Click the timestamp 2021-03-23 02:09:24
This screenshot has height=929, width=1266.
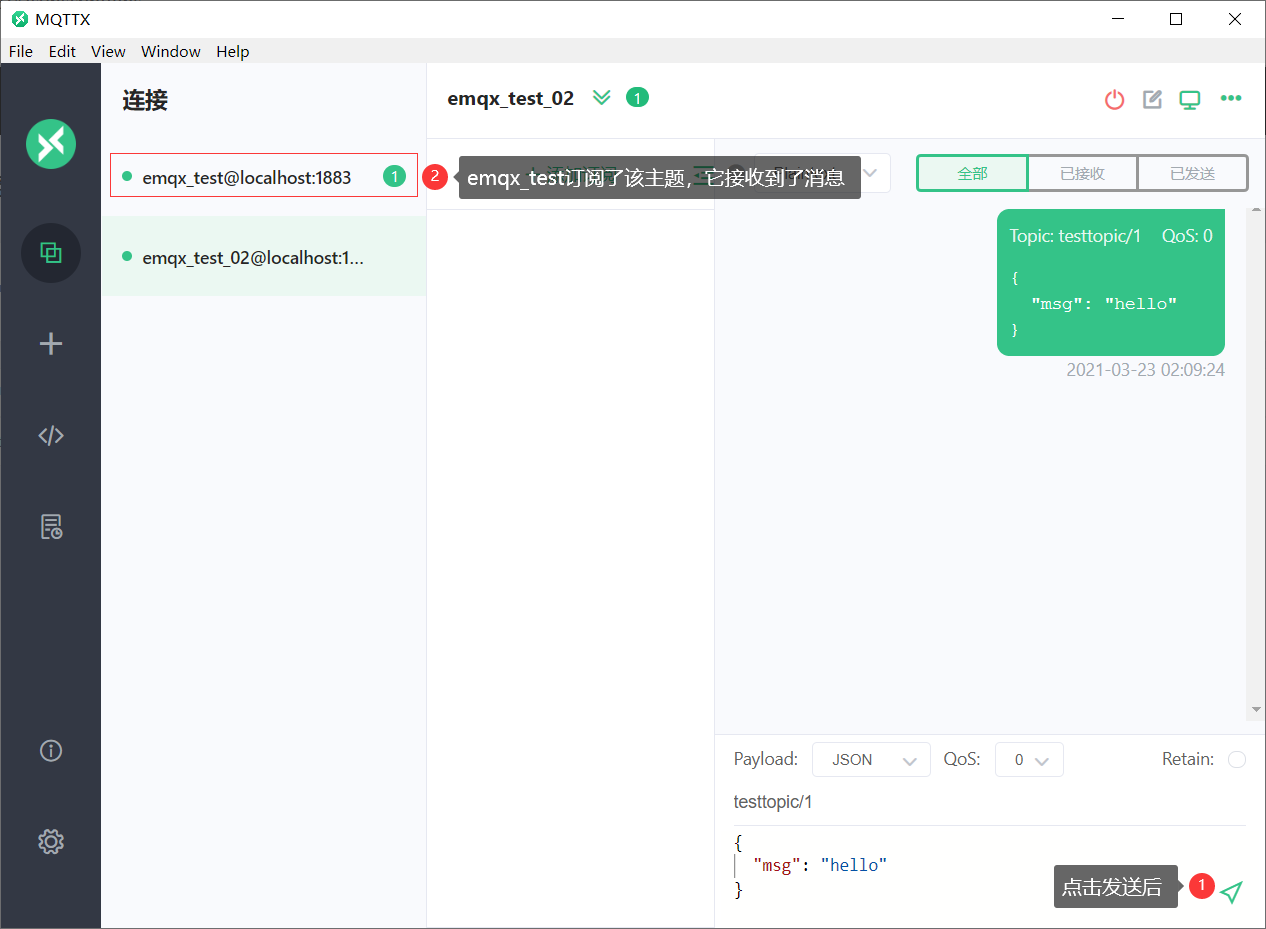point(1145,370)
